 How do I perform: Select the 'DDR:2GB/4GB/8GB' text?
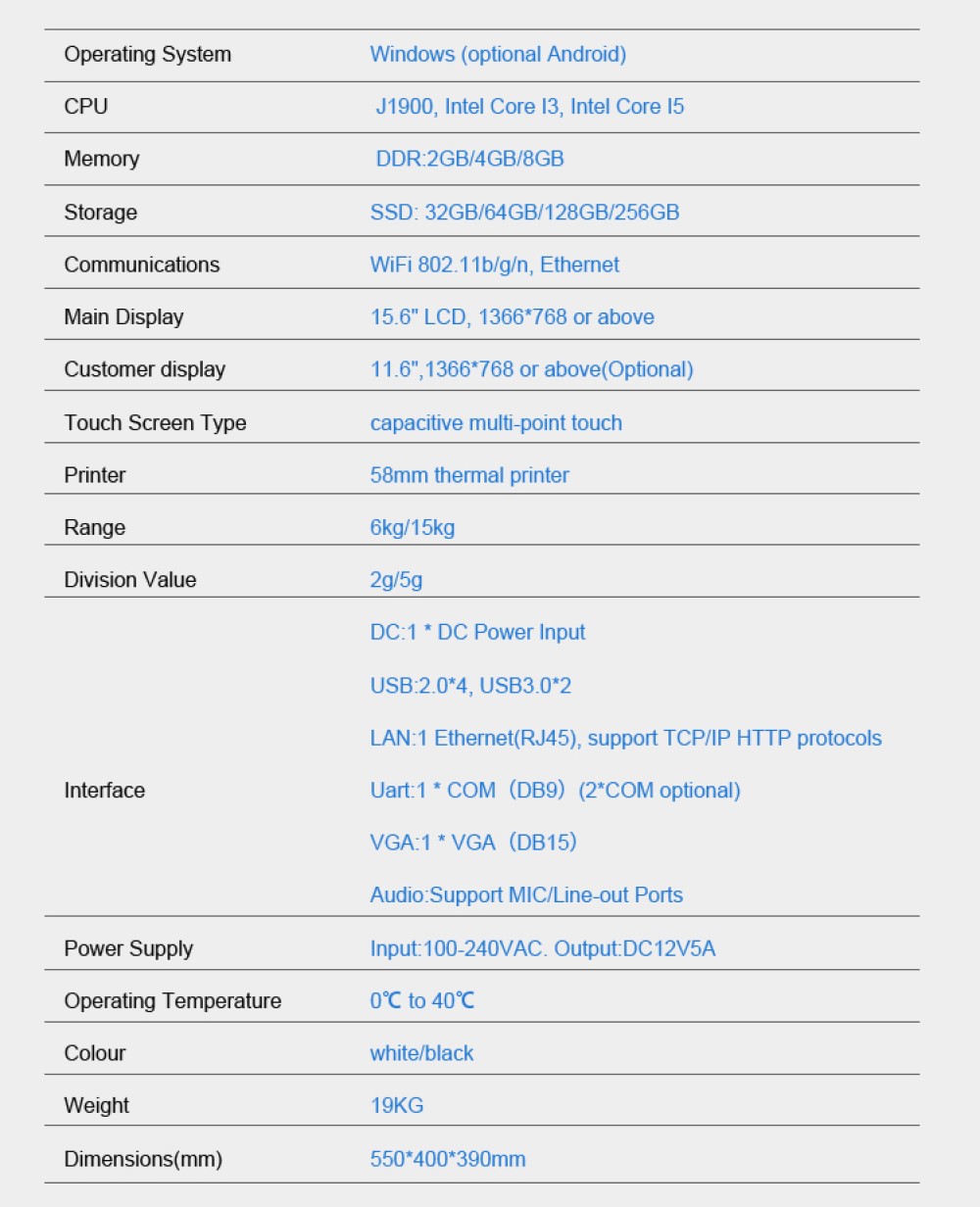(470, 159)
